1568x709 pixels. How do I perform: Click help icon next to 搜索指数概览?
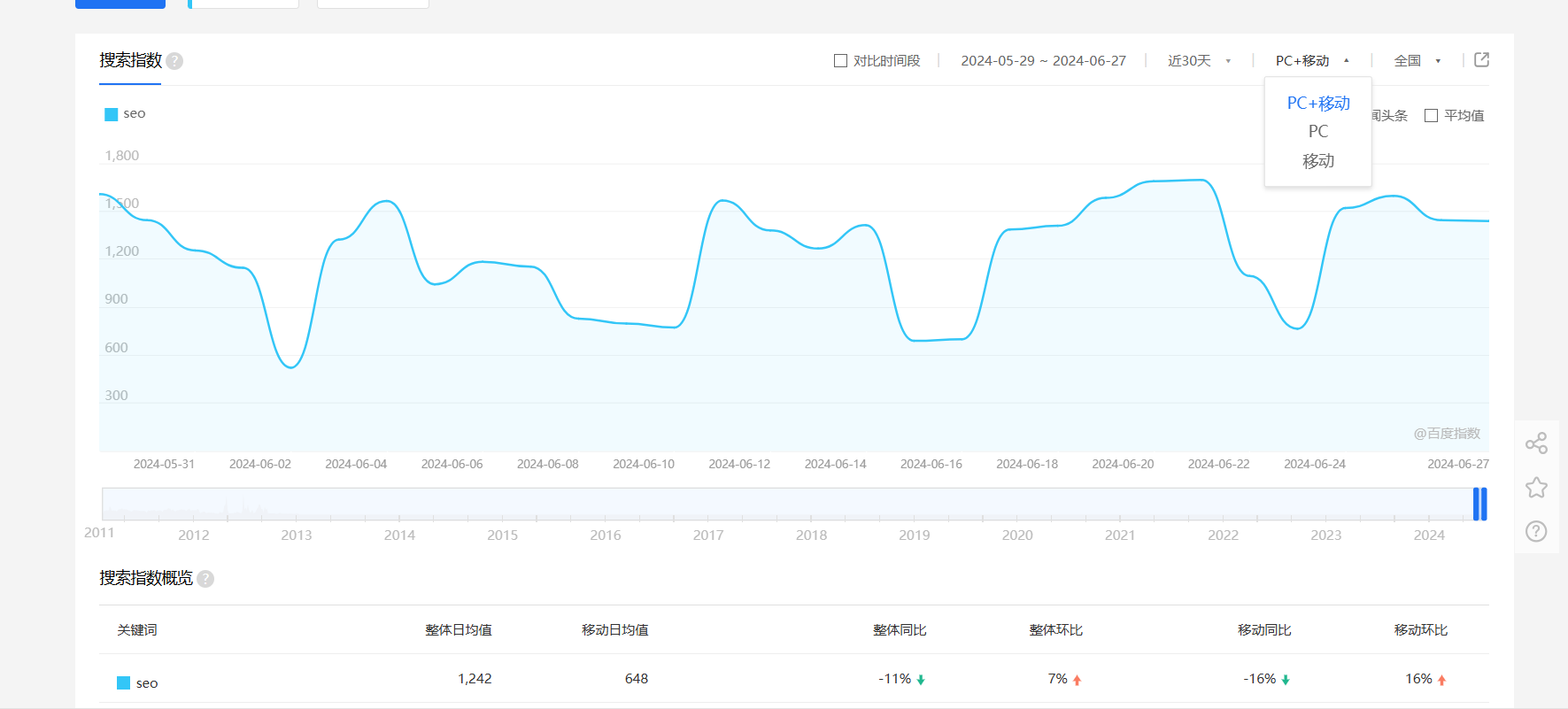click(x=205, y=579)
